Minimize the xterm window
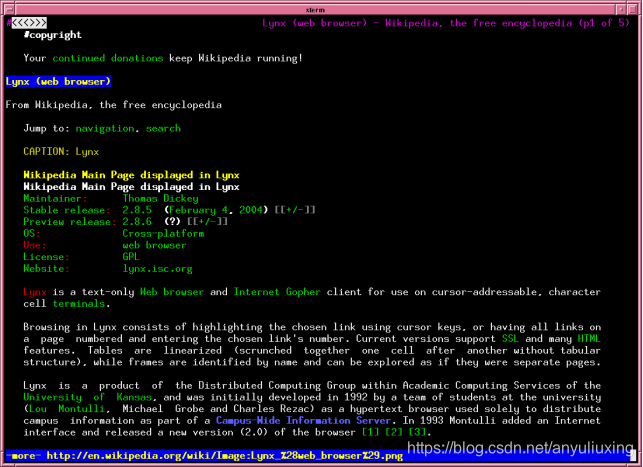Screen dimensions: 643x467 pos(621,9)
